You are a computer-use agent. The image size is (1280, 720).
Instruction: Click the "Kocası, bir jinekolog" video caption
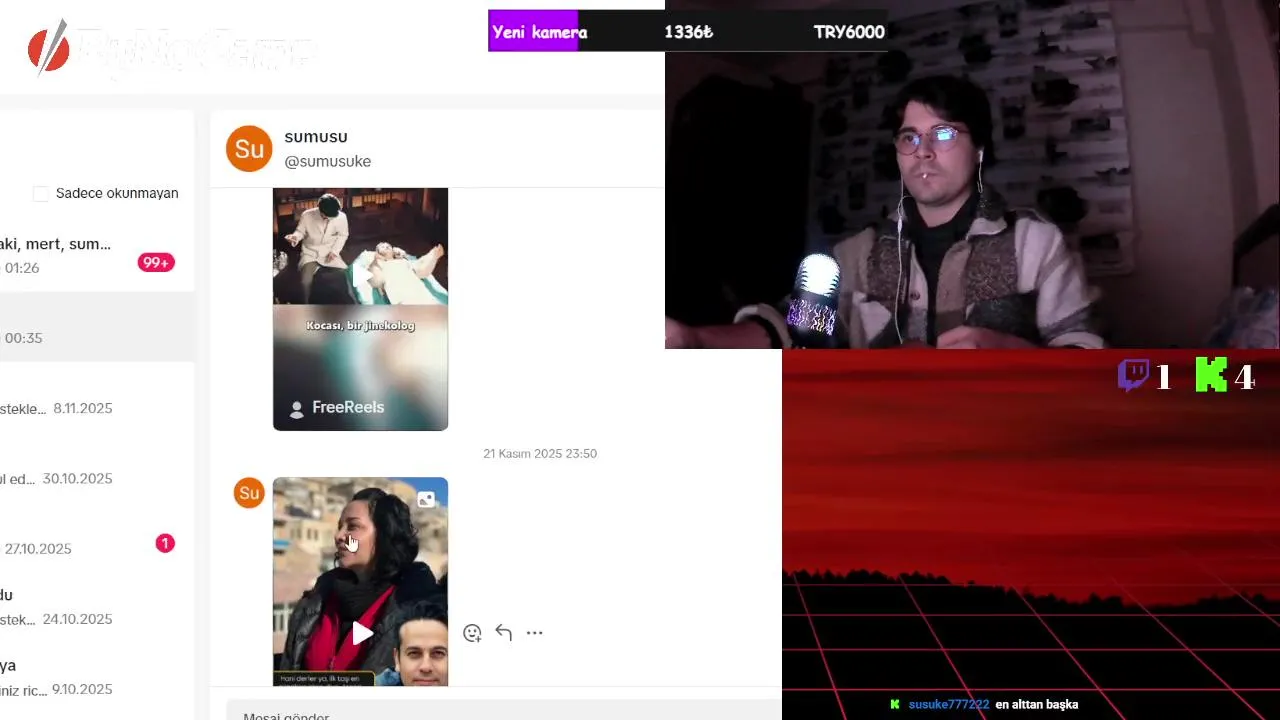pyautogui.click(x=360, y=326)
